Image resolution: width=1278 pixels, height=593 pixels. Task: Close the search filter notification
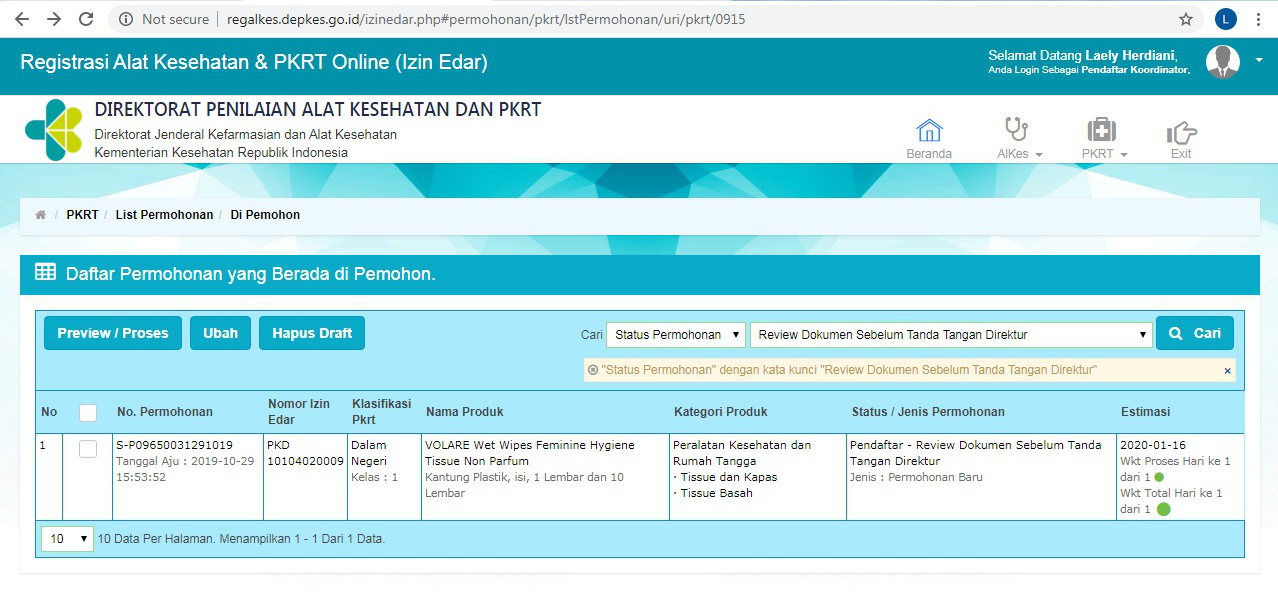(x=1228, y=371)
